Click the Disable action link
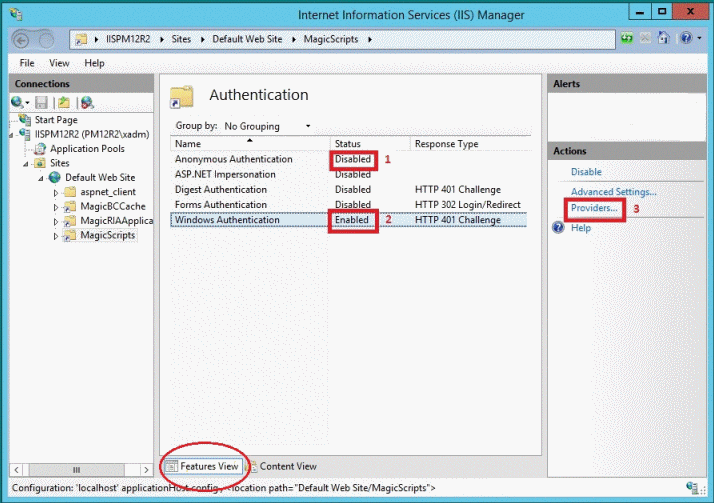 click(586, 172)
